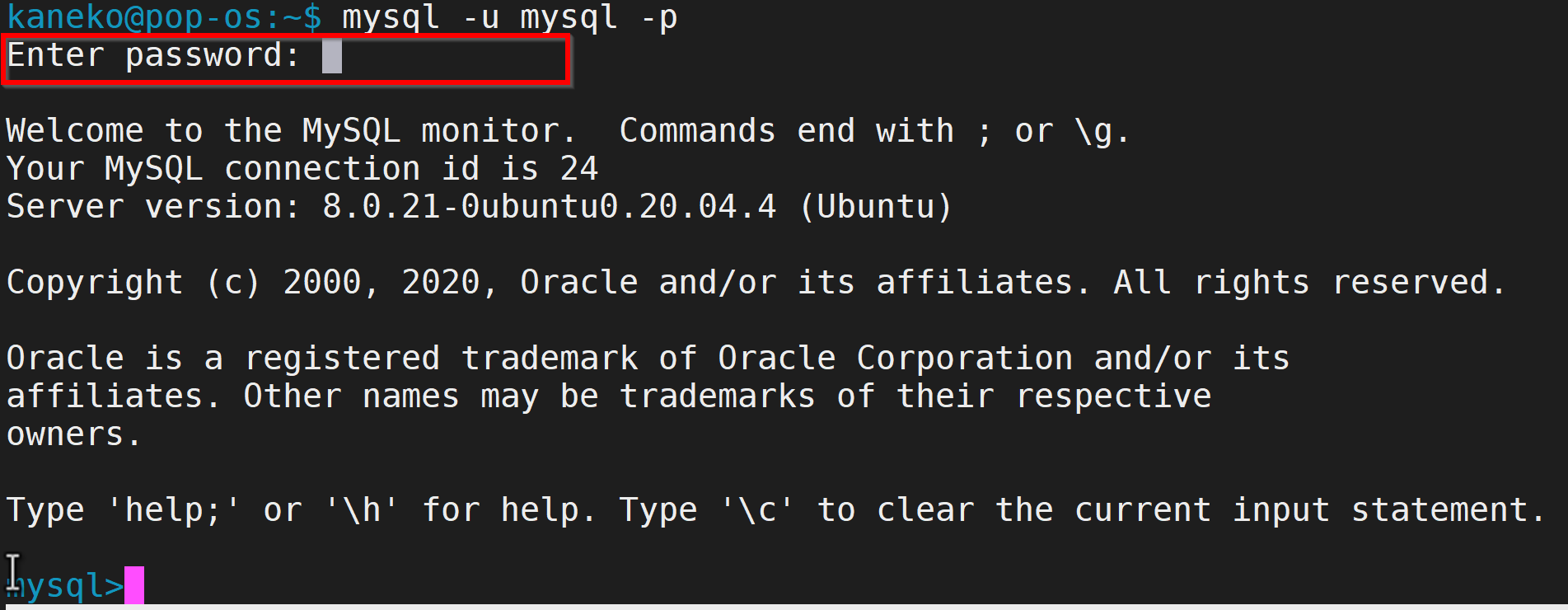The height and width of the screenshot is (610, 1568).
Task: Click the 'Welcome to the MySQL monitor' text
Action: click(x=290, y=131)
